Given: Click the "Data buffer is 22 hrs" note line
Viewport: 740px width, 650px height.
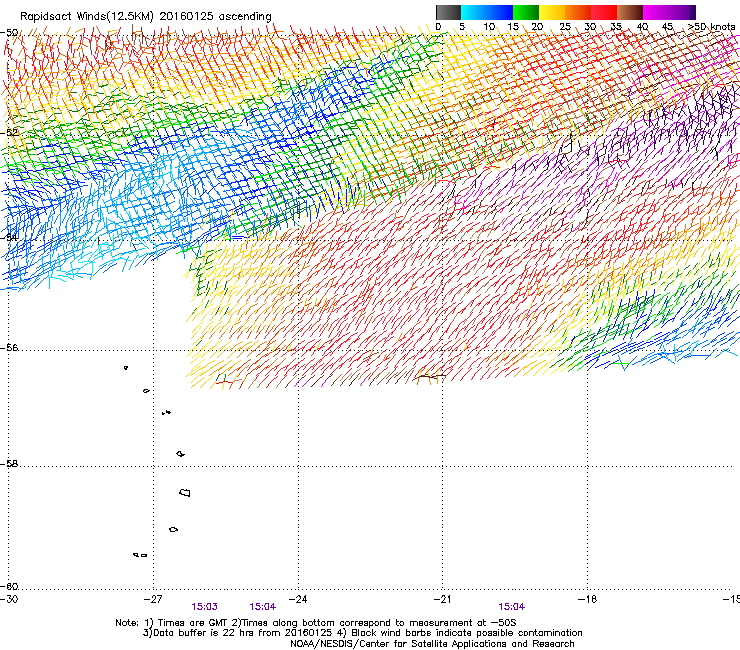Looking at the screenshot, I should 362,633.
